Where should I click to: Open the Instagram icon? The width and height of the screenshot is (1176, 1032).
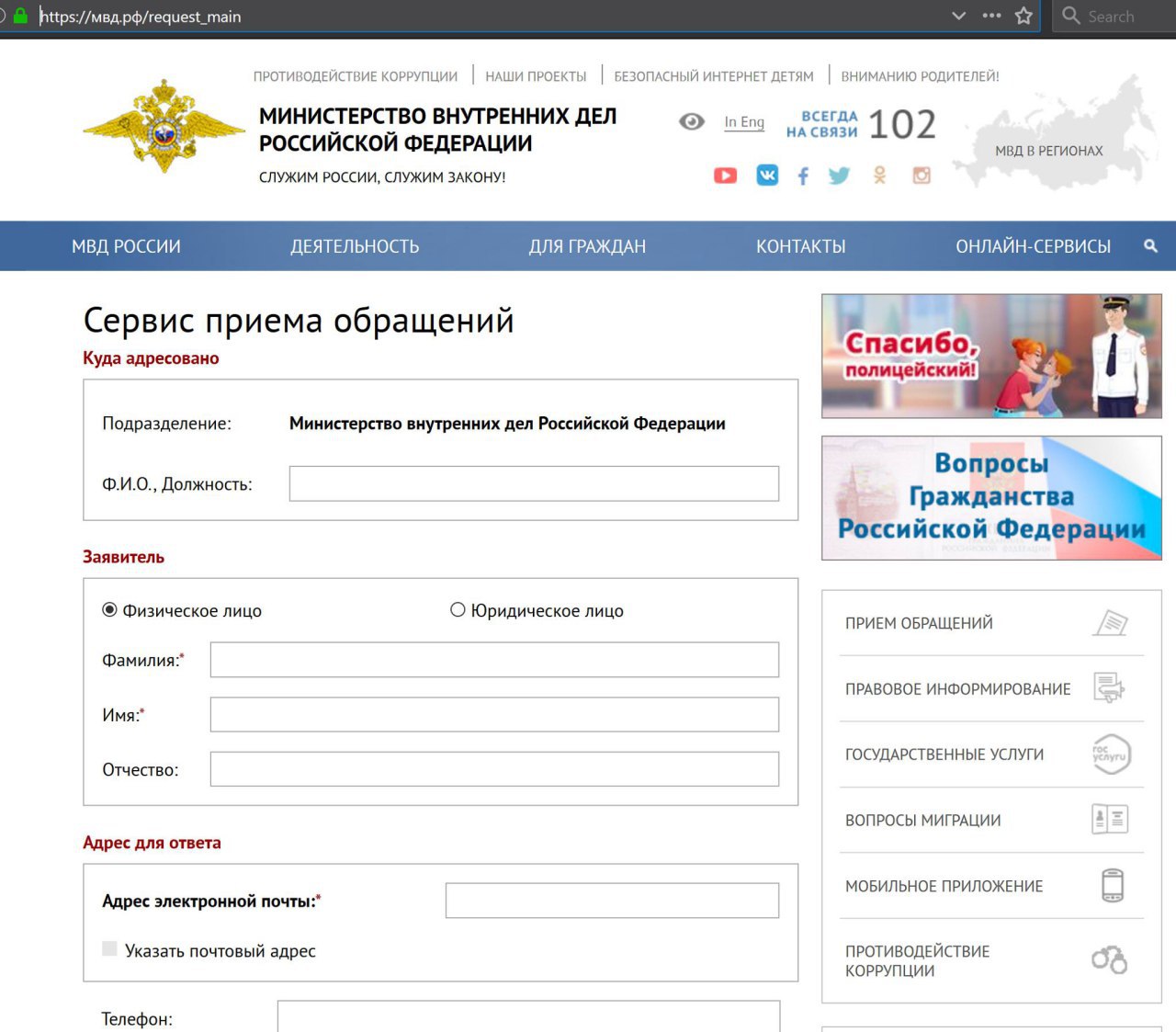click(922, 176)
